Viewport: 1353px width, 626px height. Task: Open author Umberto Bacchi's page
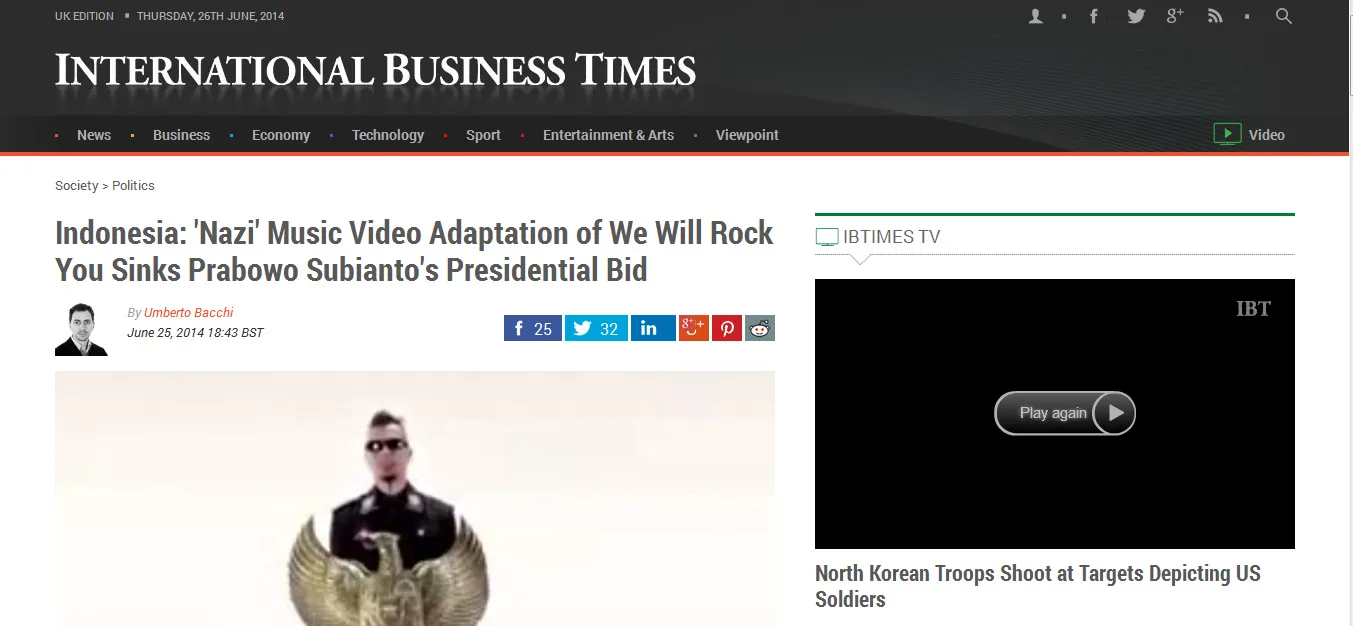point(188,313)
